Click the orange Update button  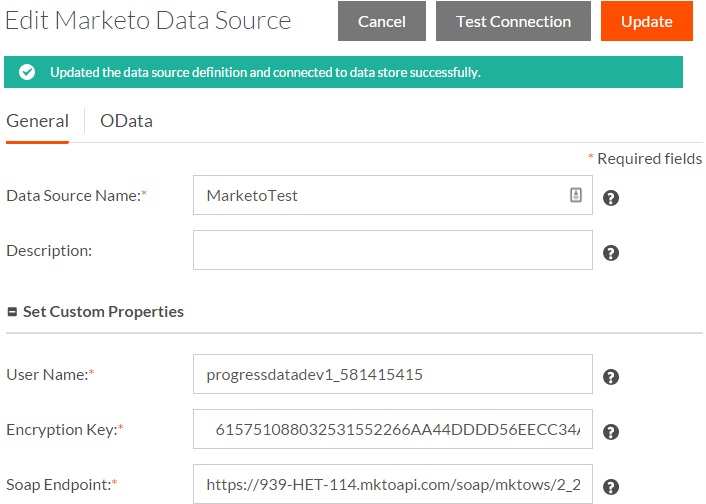pyautogui.click(x=647, y=21)
